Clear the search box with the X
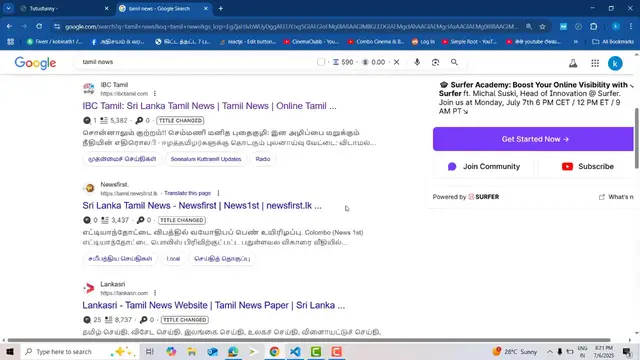 (396, 62)
